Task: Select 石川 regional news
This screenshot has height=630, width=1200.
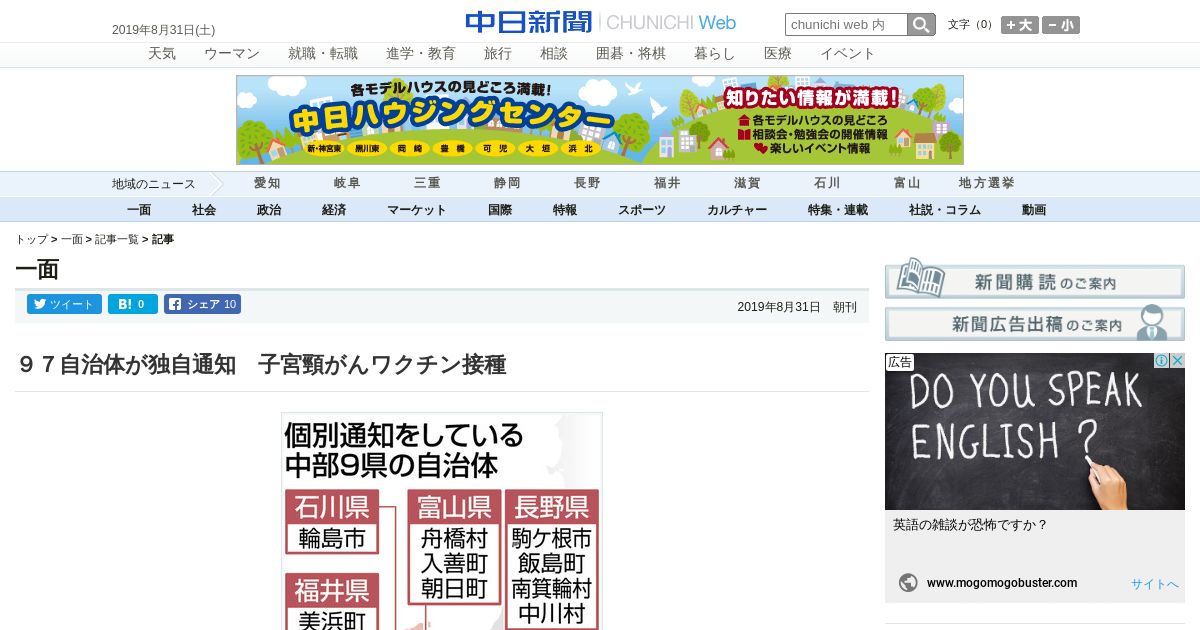Action: [827, 183]
